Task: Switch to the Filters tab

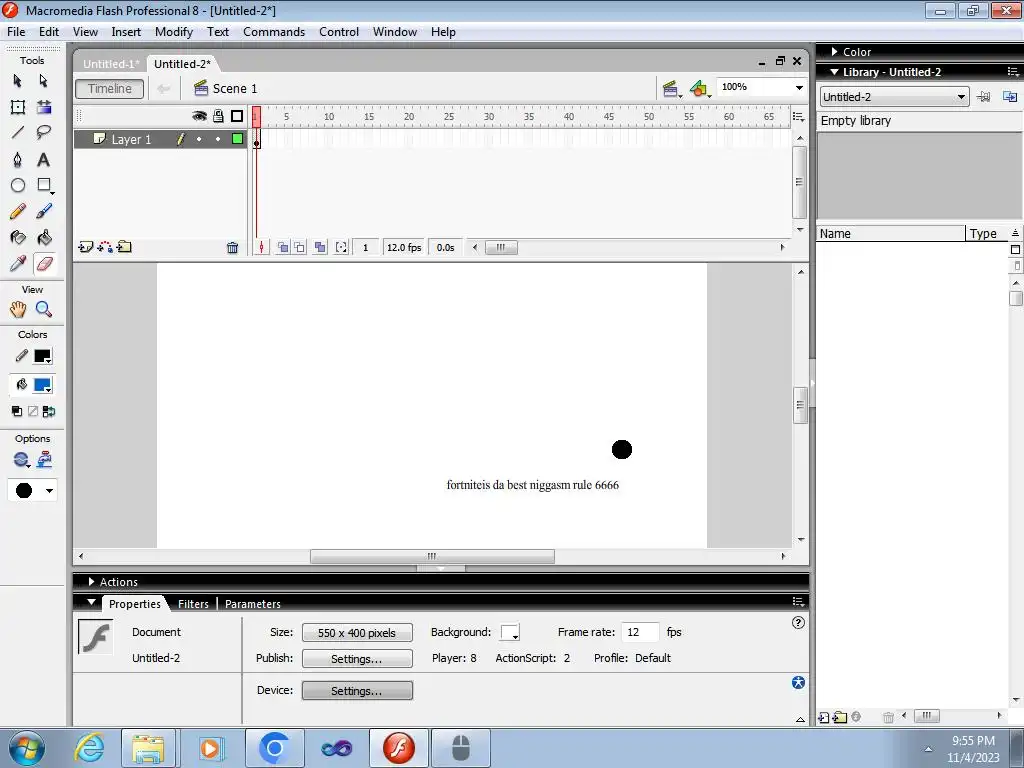Action: 193,604
